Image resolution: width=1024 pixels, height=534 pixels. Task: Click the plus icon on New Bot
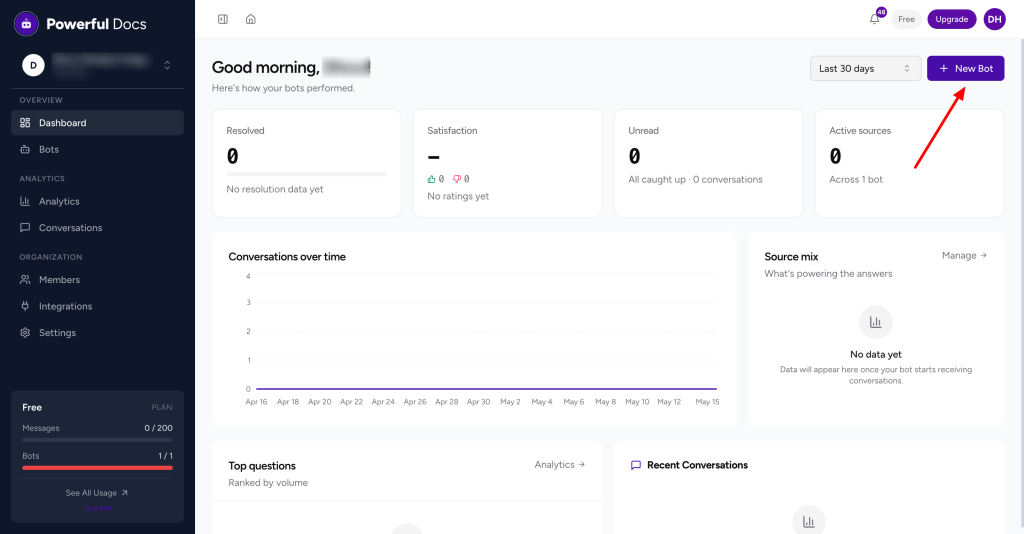(x=944, y=69)
